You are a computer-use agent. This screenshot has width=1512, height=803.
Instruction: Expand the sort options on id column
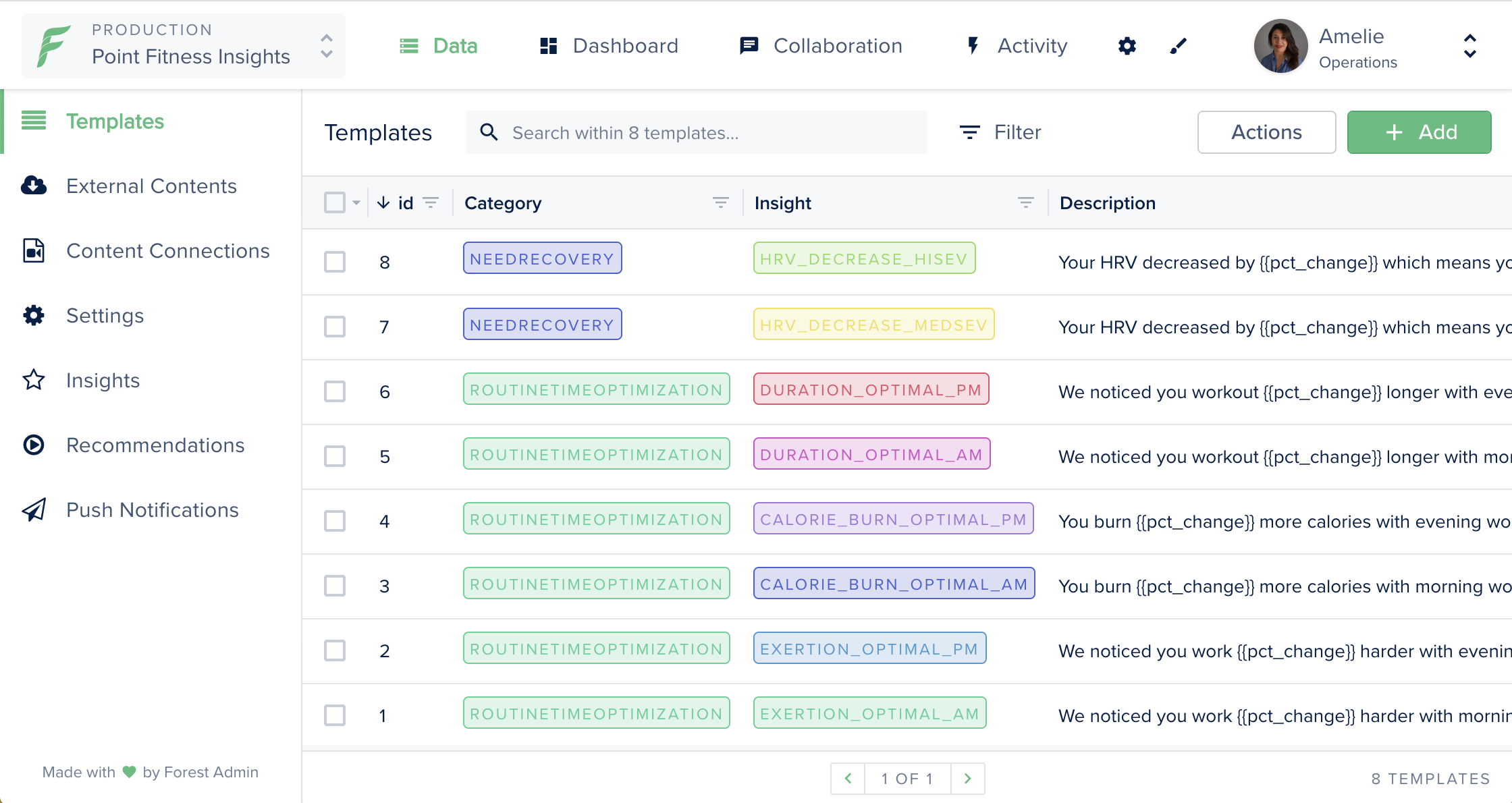pos(431,203)
